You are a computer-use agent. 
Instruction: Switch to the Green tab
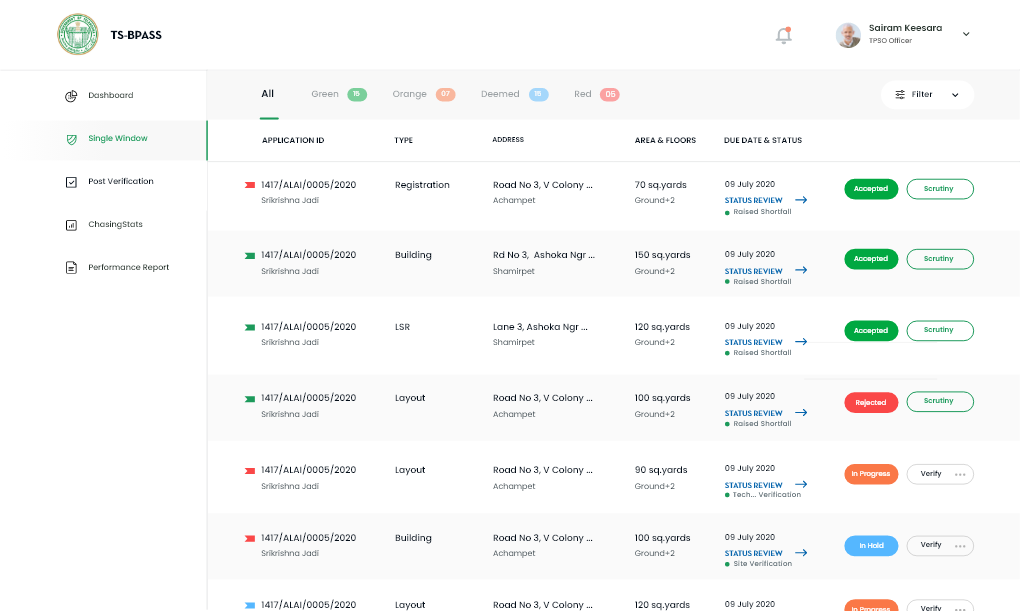(338, 94)
